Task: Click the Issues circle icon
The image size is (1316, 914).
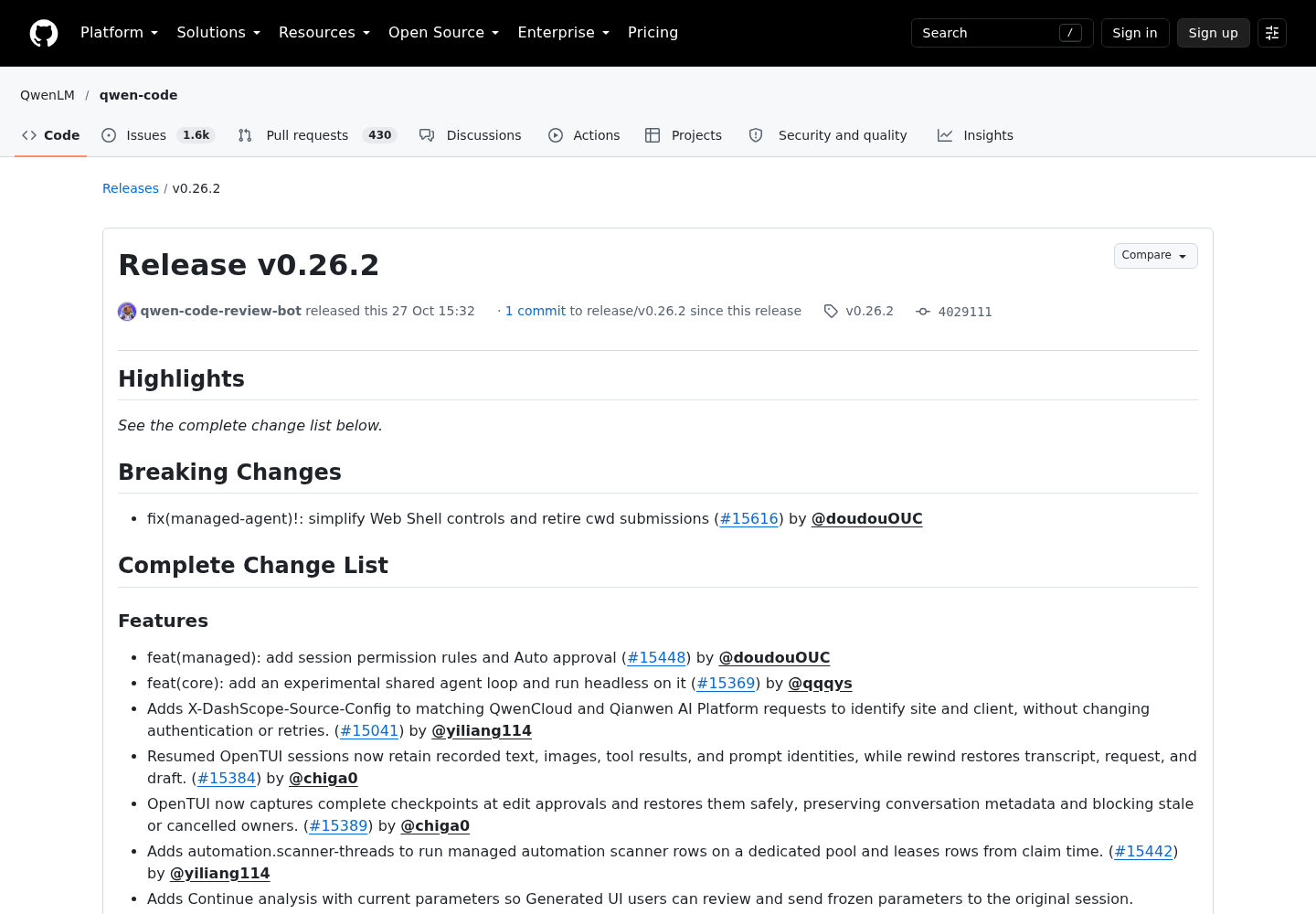Action: (109, 135)
